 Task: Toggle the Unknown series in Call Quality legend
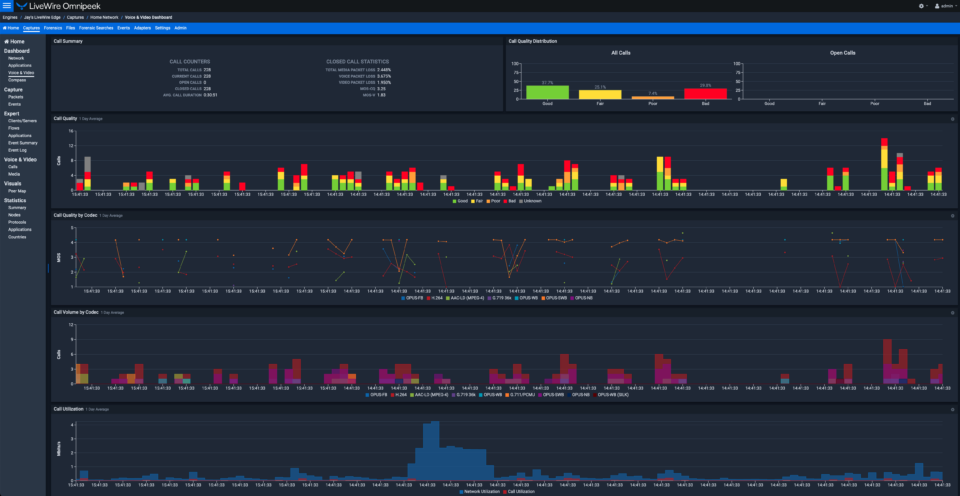534,200
